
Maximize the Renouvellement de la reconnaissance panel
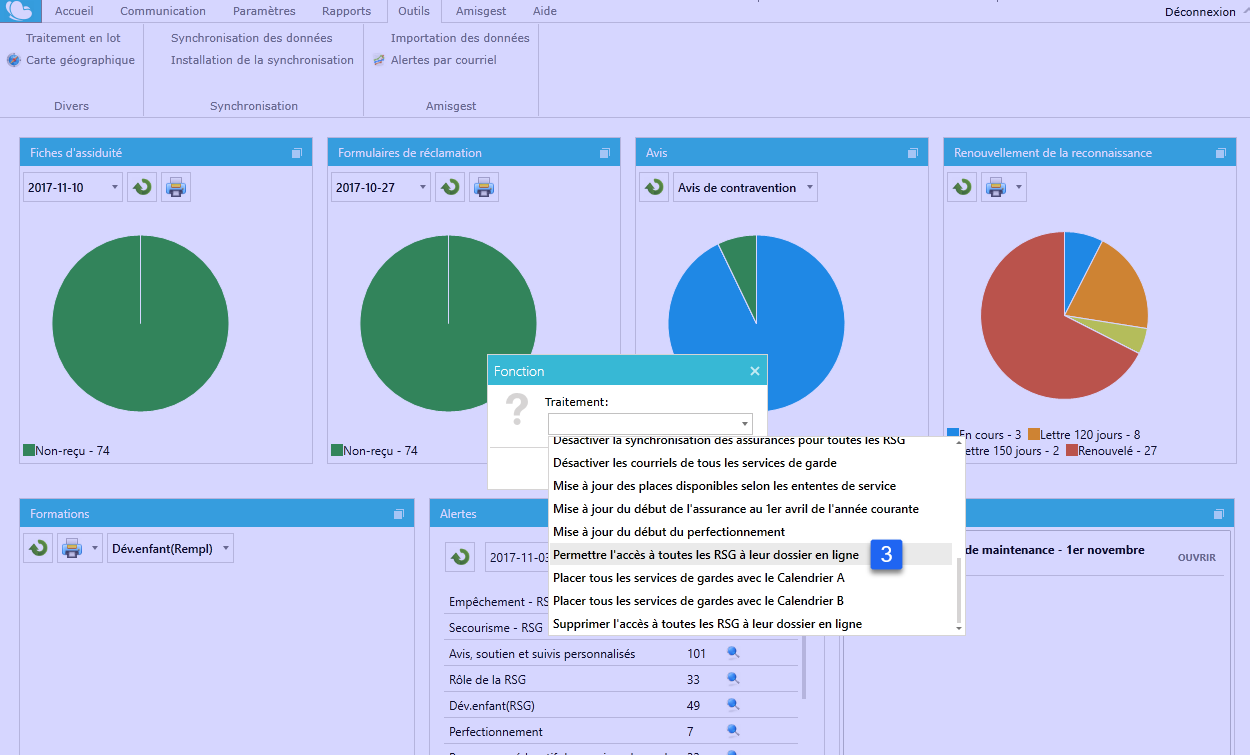tap(1220, 153)
